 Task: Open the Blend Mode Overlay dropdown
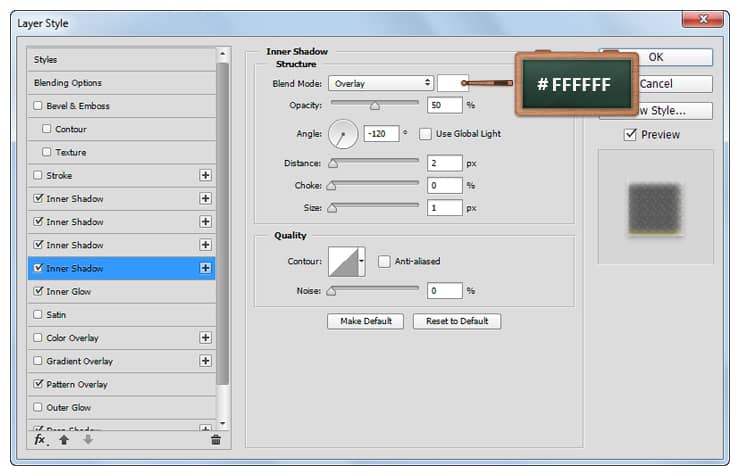coord(380,83)
